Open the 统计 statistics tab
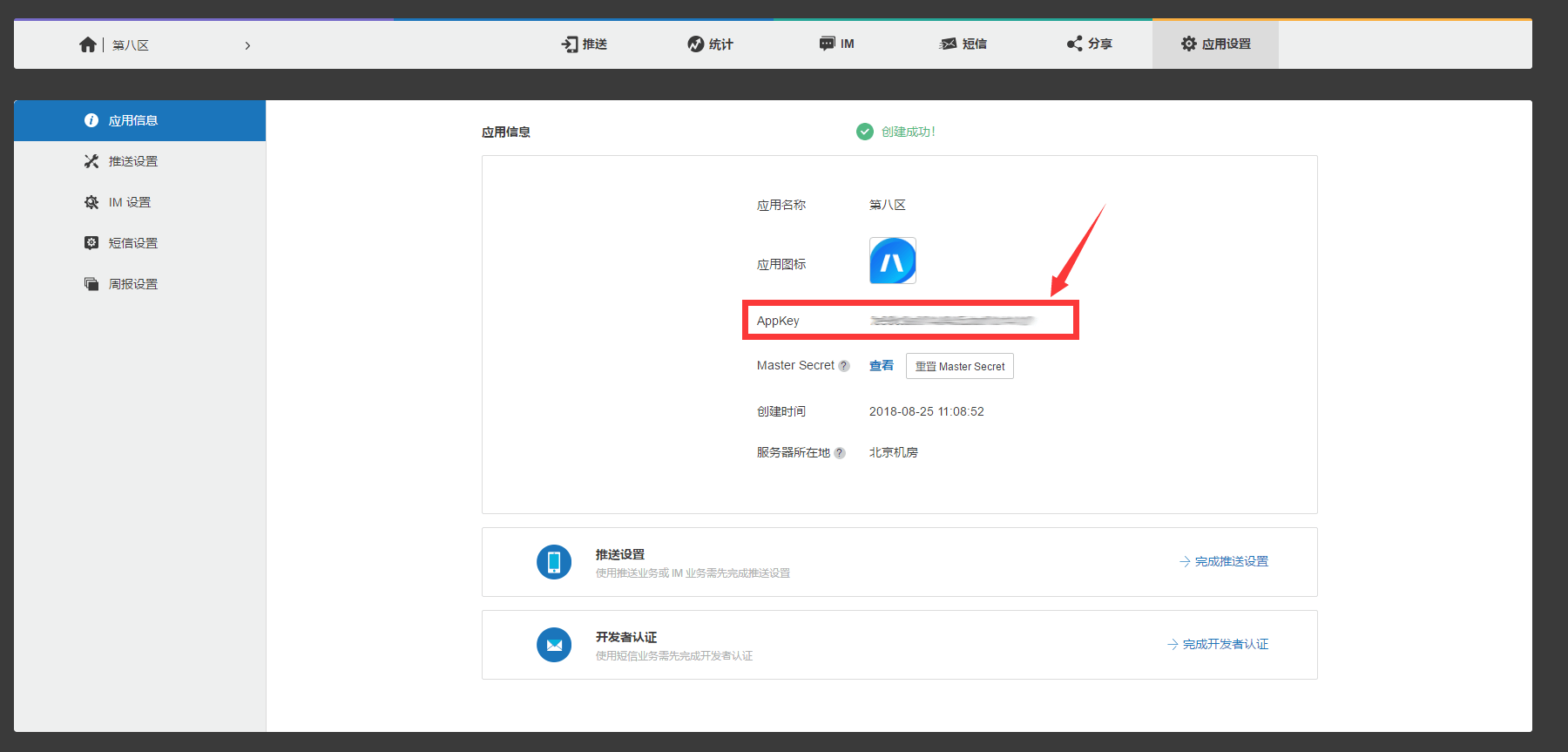 point(710,44)
